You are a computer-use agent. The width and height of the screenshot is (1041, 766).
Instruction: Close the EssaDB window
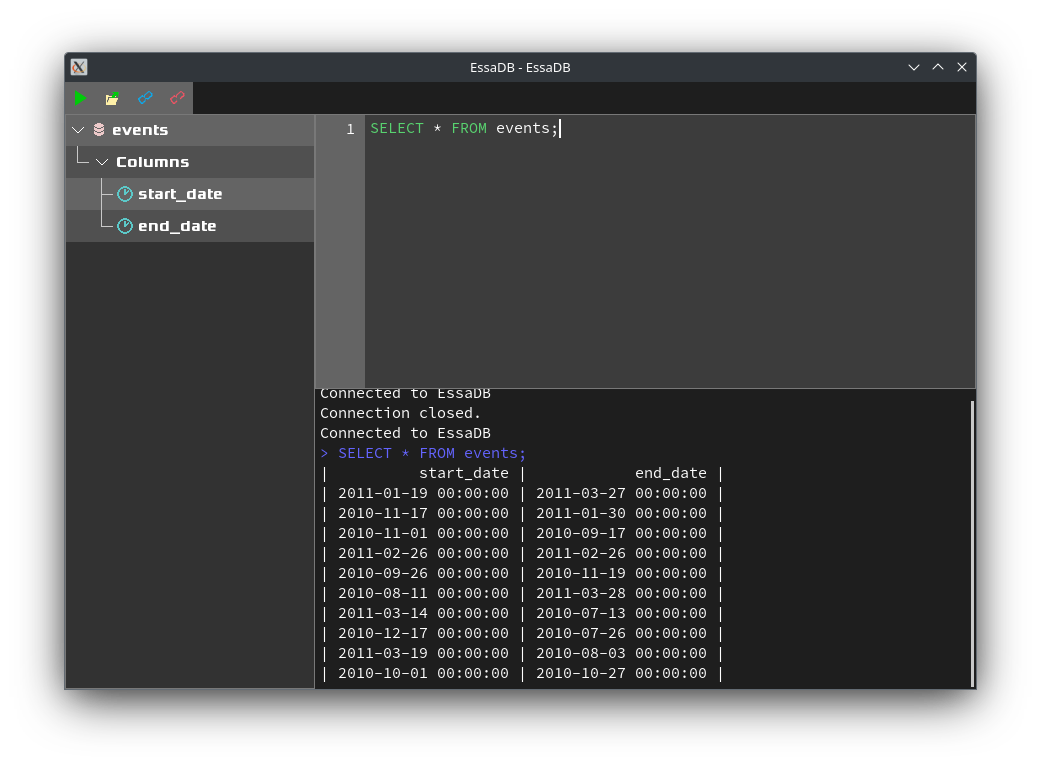(x=961, y=67)
